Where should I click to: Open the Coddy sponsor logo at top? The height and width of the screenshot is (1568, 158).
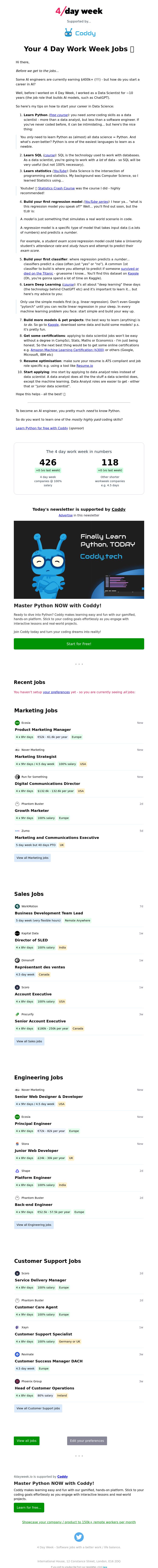pyautogui.click(x=79, y=33)
